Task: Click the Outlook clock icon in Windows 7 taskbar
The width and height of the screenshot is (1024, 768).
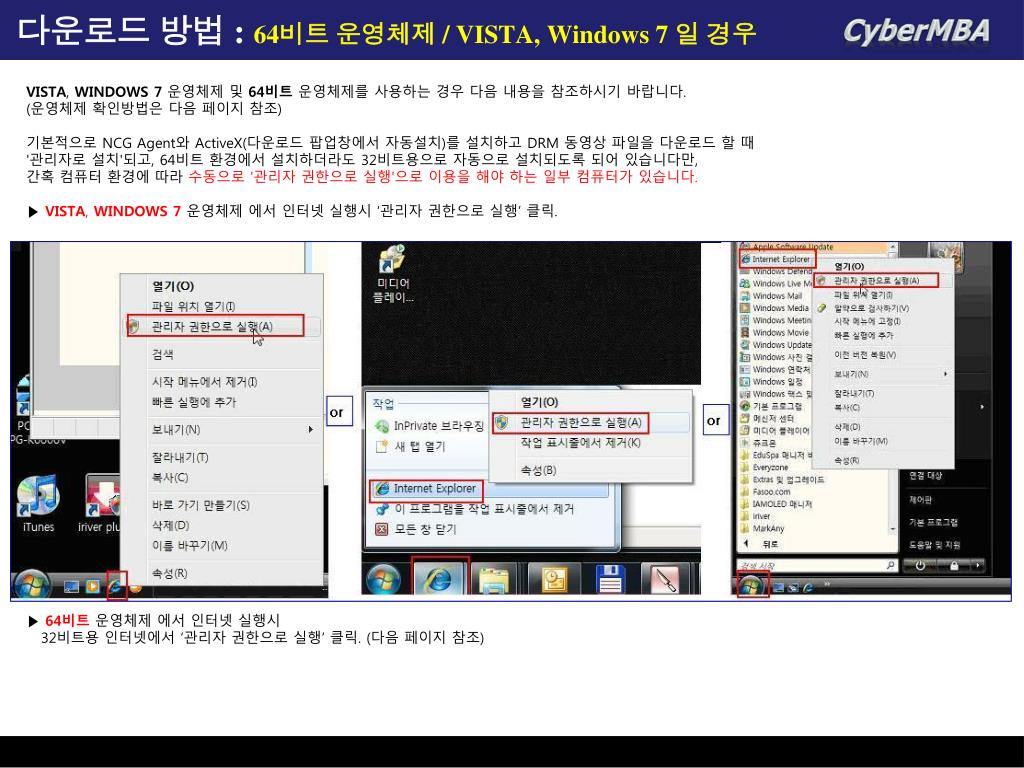Action: click(554, 579)
